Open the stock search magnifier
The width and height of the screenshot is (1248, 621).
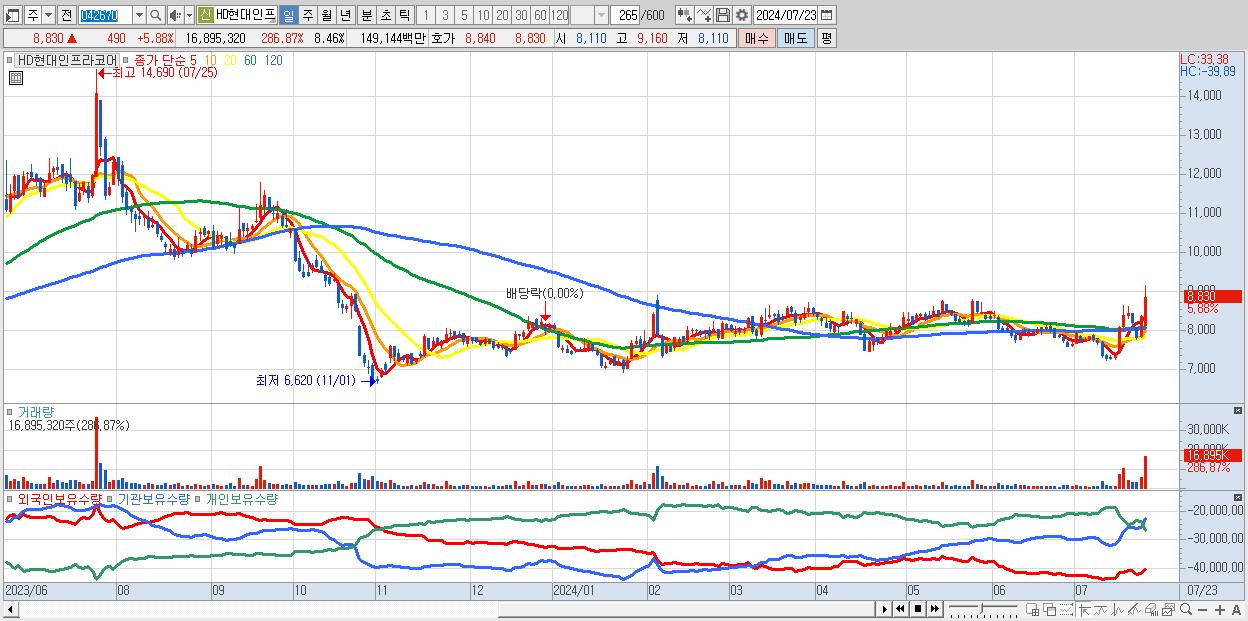(155, 15)
